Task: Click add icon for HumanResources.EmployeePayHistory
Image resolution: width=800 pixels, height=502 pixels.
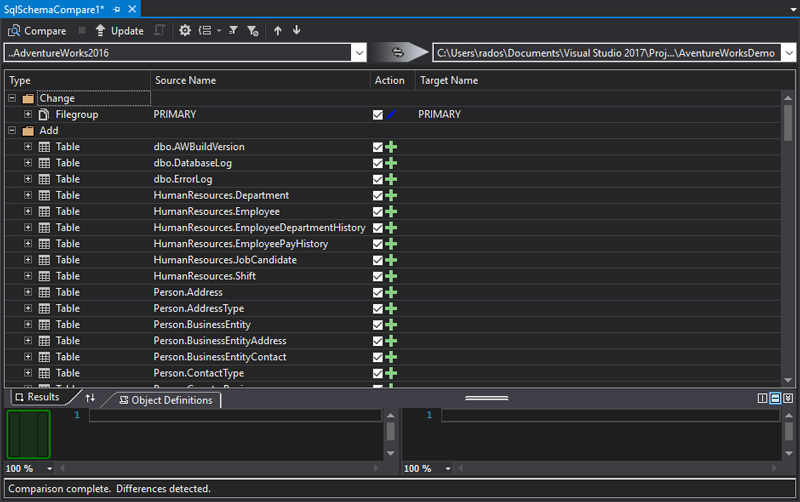Action: click(x=391, y=244)
